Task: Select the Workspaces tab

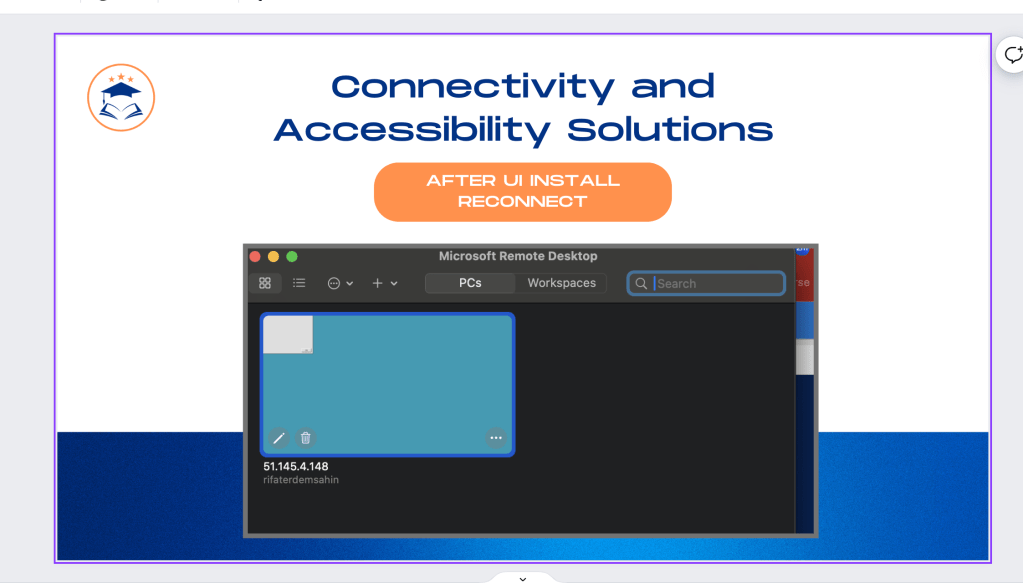Action: click(561, 283)
